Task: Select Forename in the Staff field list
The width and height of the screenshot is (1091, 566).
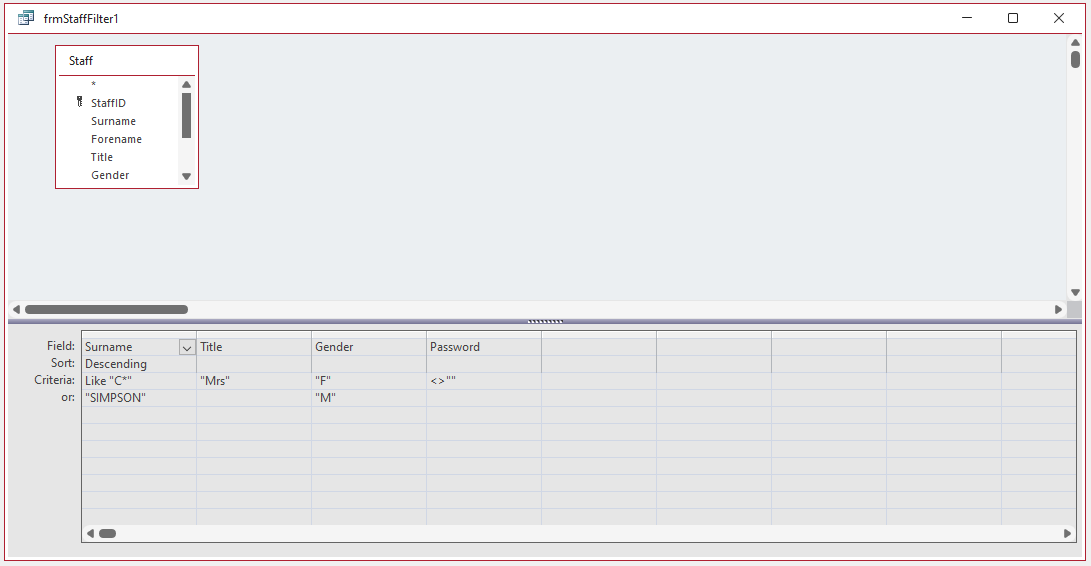Action: tap(116, 139)
